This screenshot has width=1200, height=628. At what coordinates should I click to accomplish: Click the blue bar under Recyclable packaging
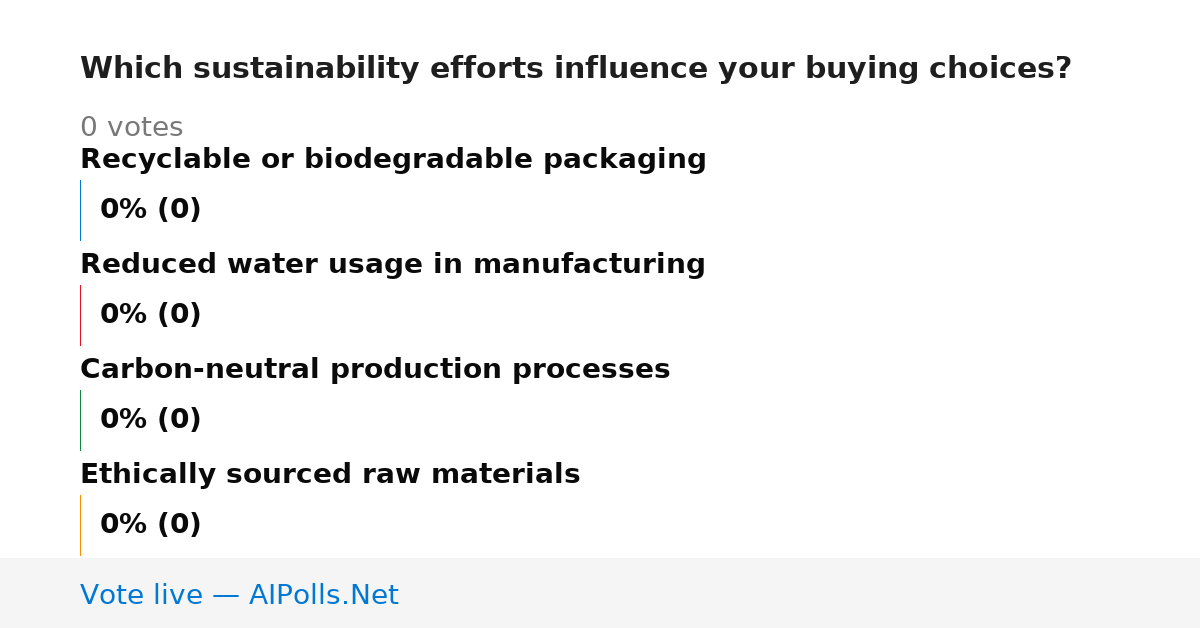pos(80,210)
